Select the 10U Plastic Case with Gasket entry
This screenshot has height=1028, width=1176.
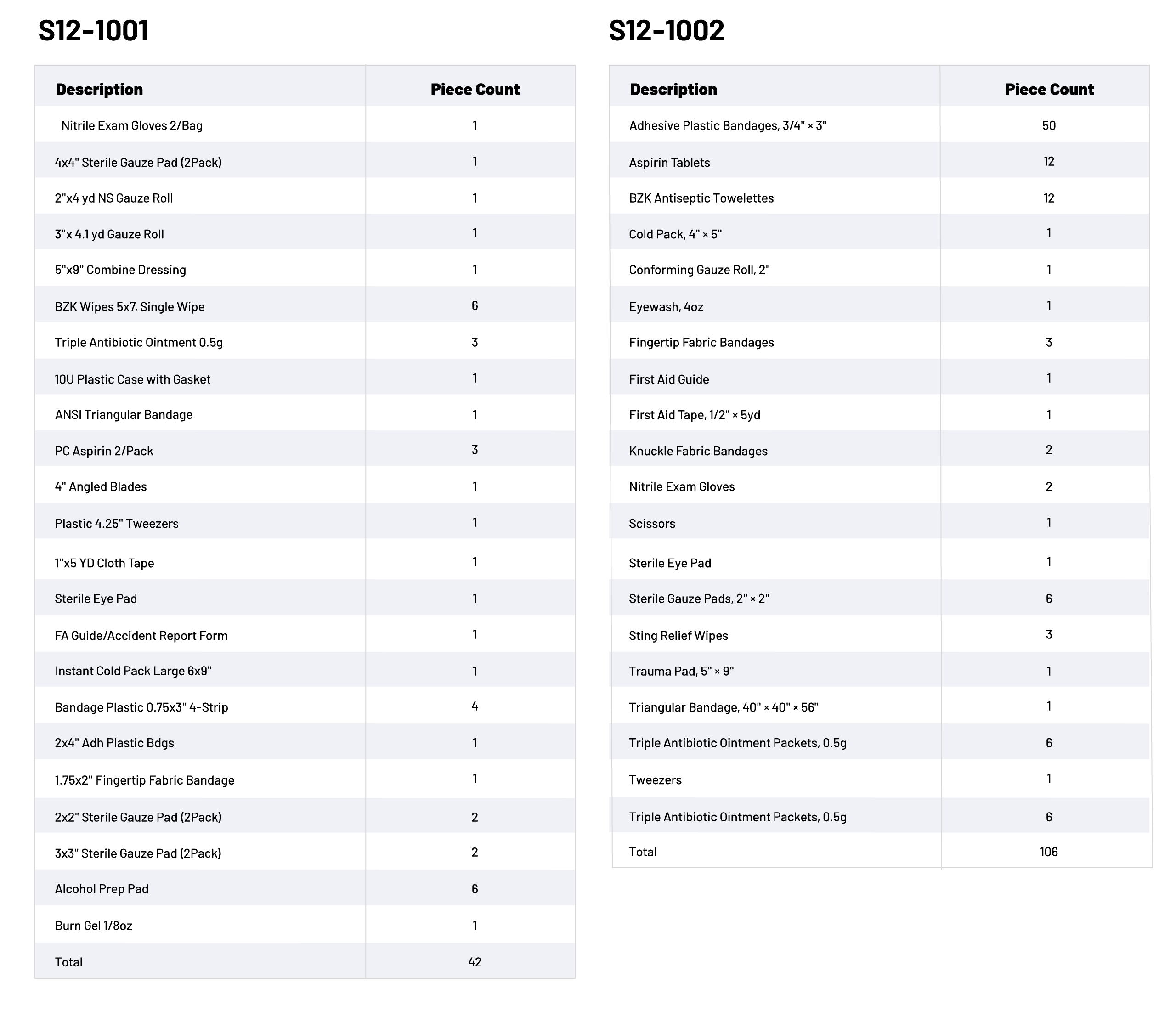coord(132,379)
